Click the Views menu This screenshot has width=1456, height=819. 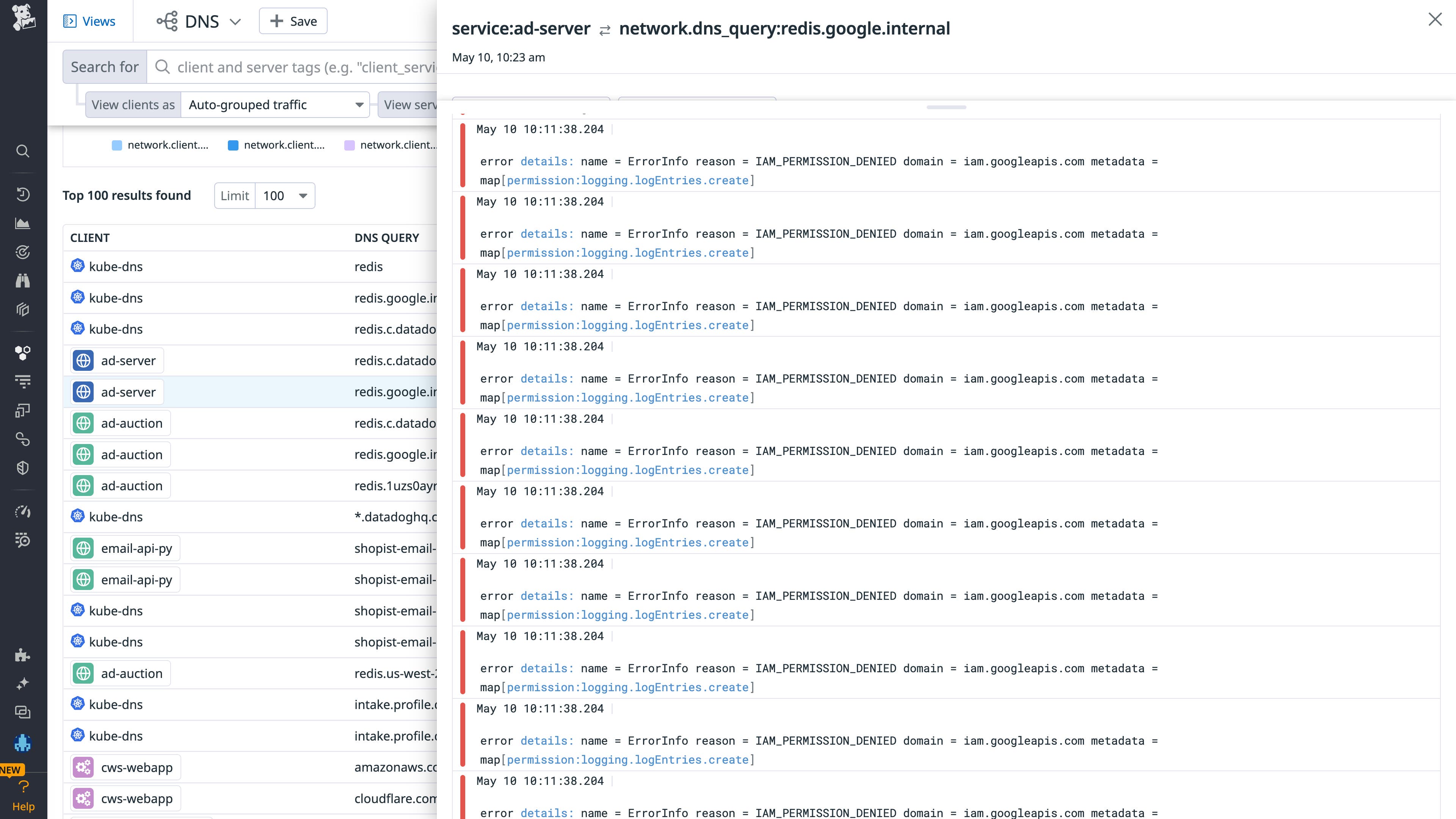coord(90,21)
